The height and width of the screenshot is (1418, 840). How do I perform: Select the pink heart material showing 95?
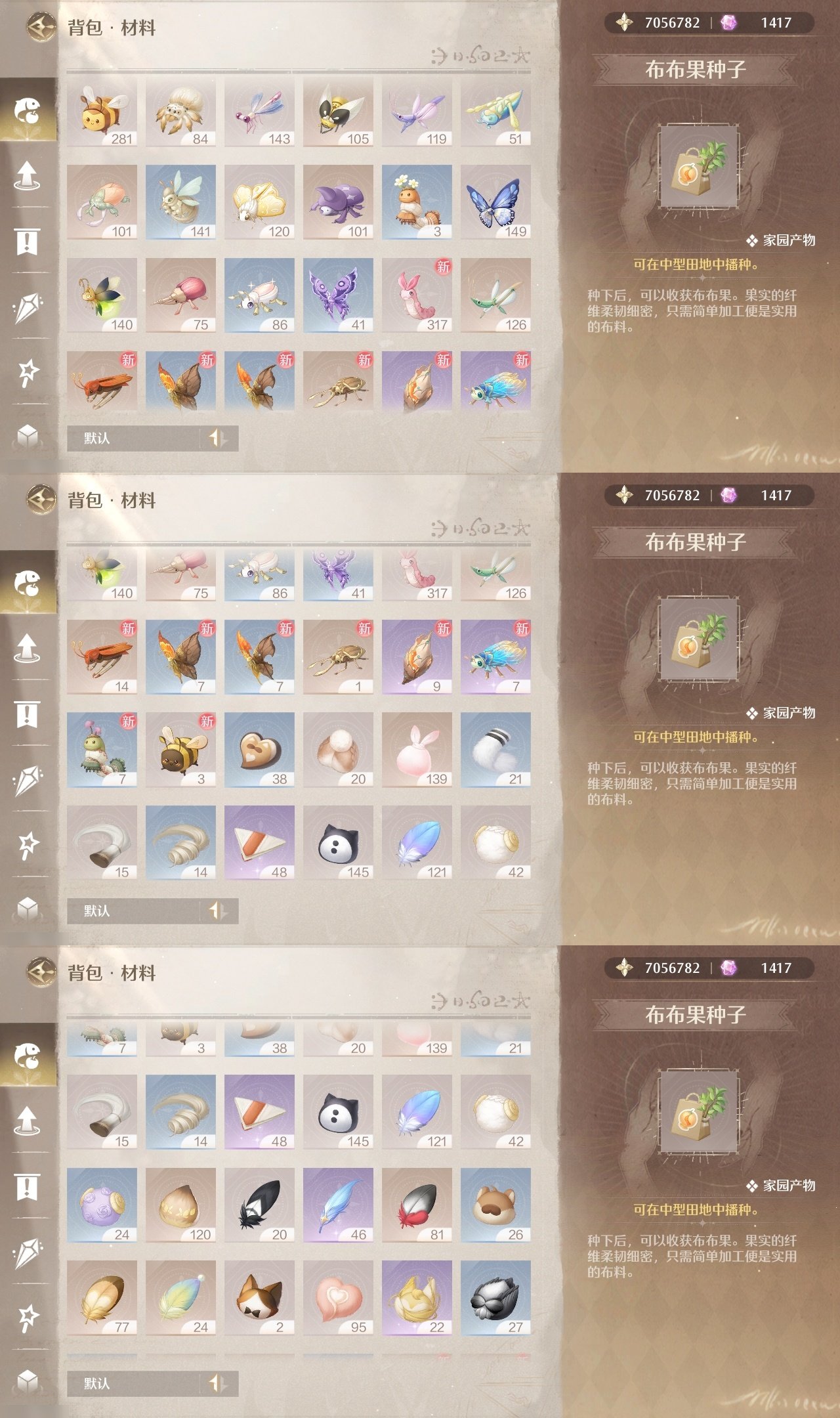(x=338, y=1298)
